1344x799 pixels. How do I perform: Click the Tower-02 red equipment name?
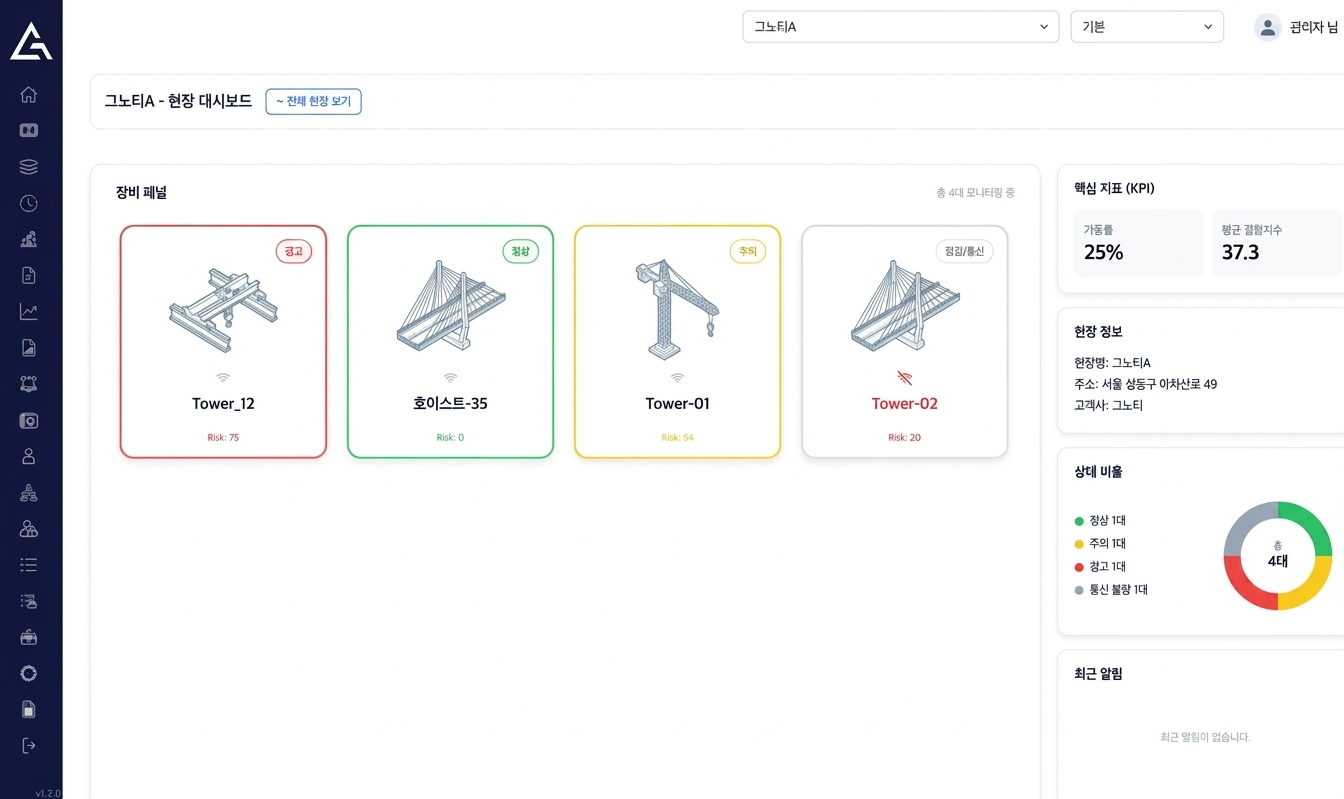[904, 404]
